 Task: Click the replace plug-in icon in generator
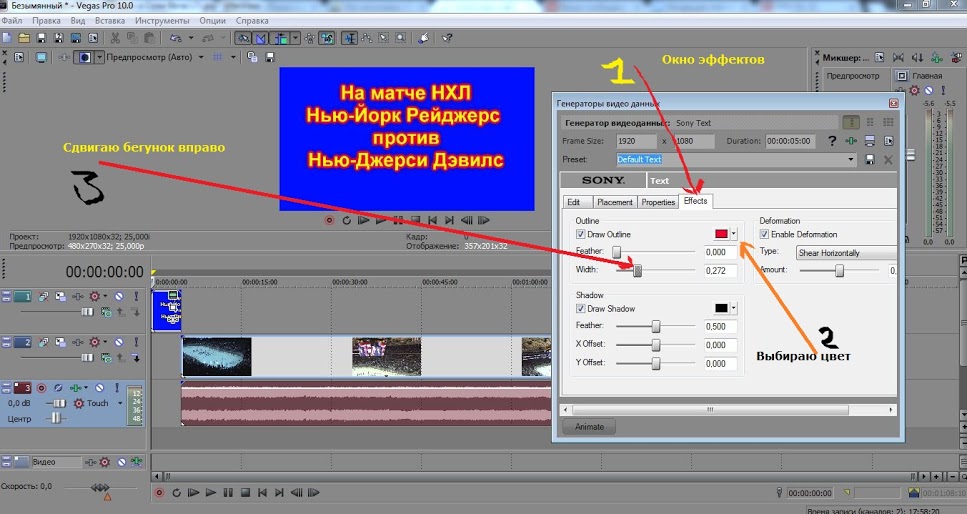tap(851, 141)
